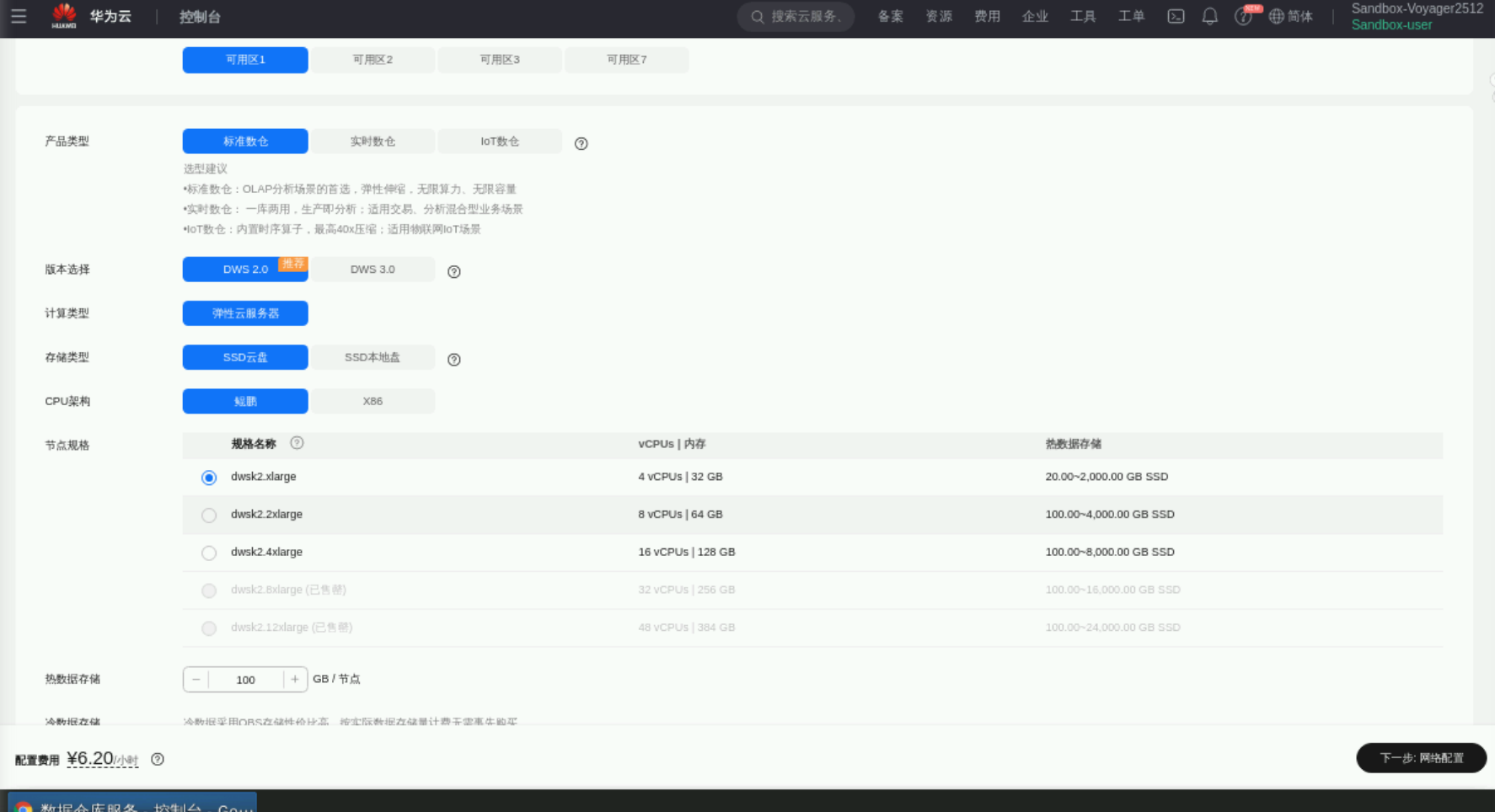Open the notifications bell
The image size is (1495, 812).
coord(1209,16)
